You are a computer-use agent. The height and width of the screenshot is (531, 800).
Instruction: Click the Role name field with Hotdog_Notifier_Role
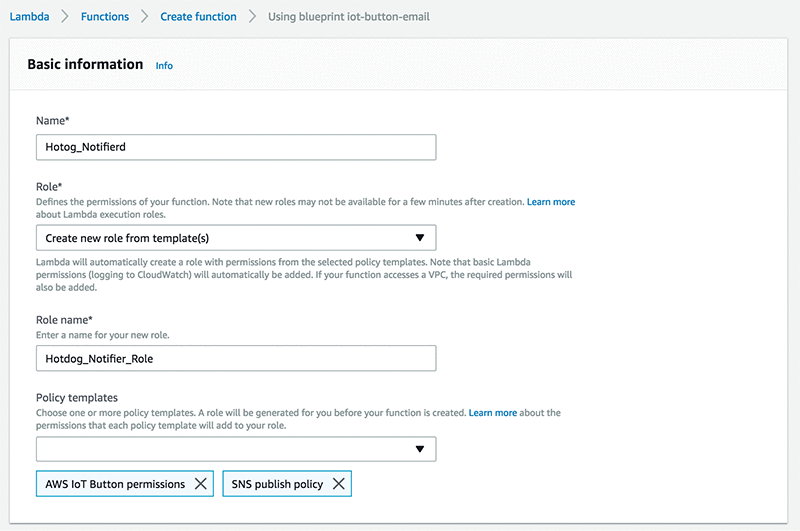pos(236,358)
